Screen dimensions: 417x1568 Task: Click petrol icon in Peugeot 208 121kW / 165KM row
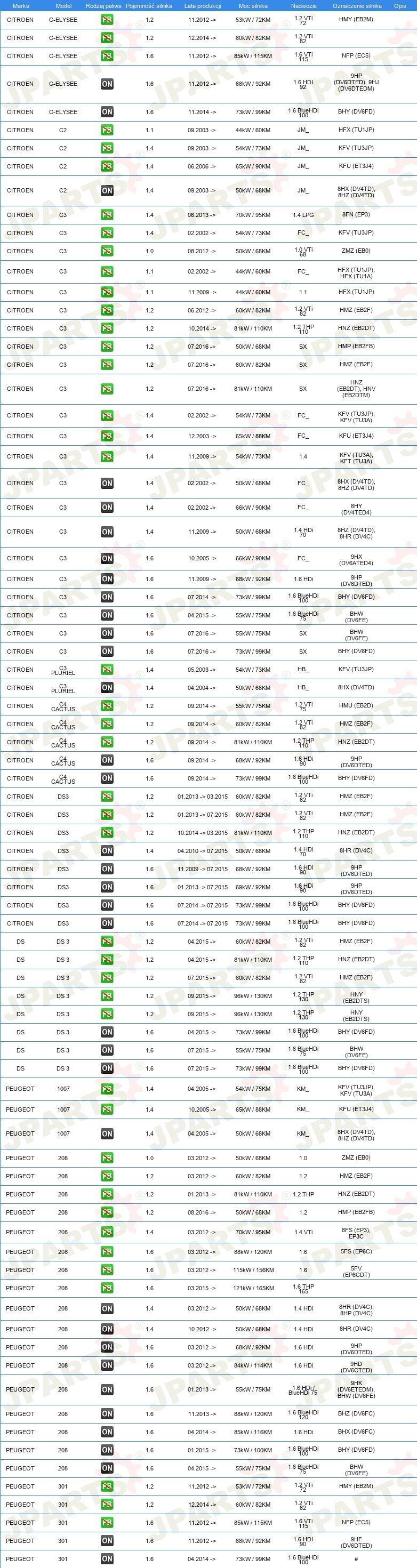coord(107,1289)
